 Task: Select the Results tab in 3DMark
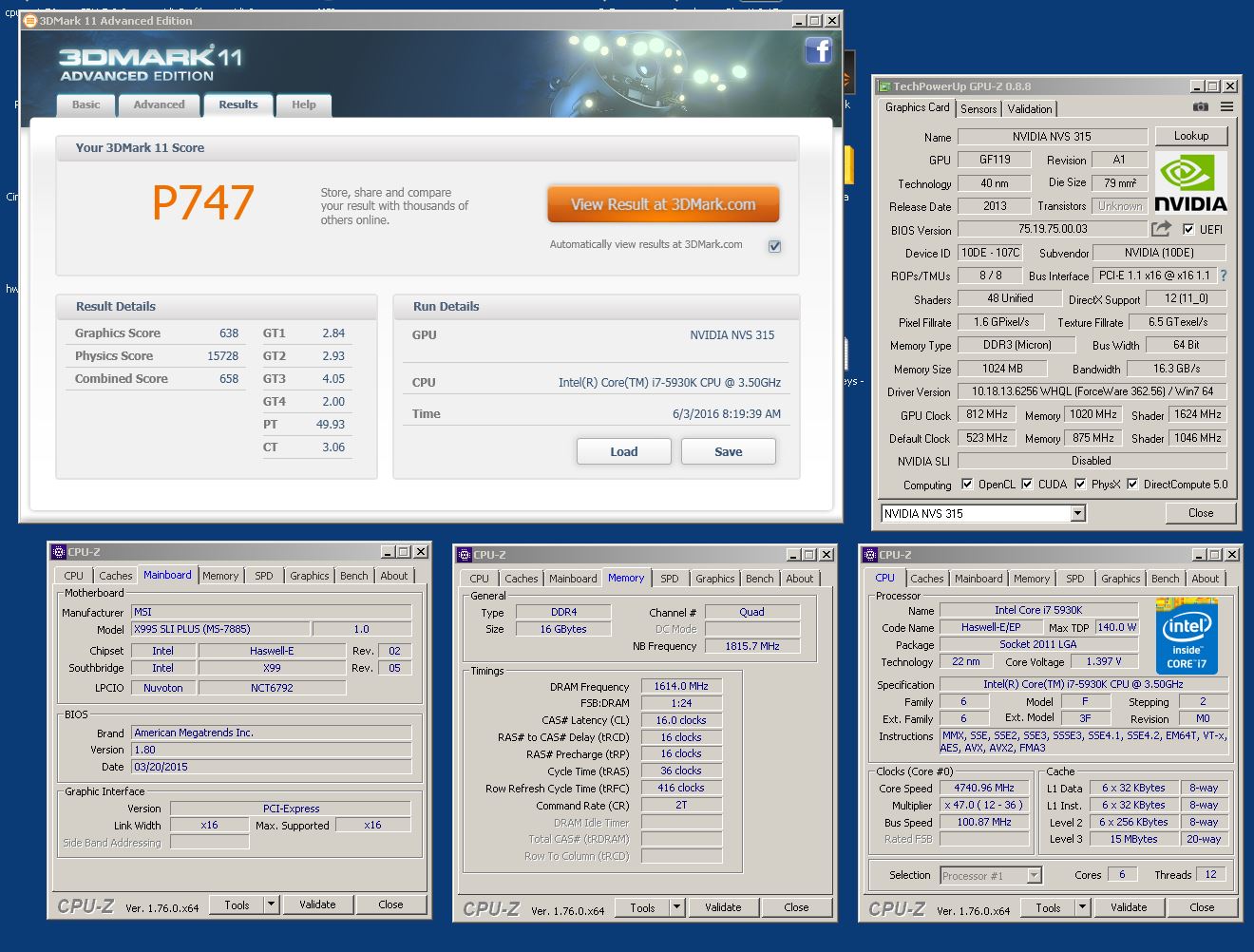tap(238, 105)
